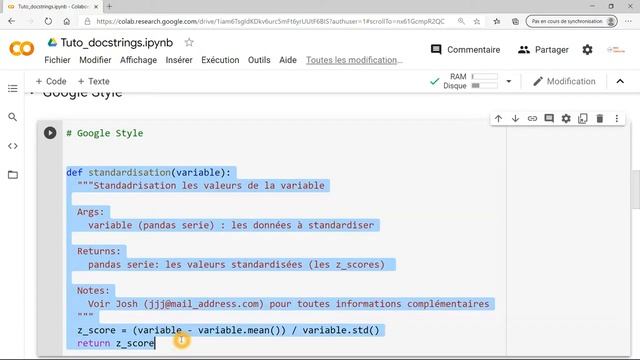Click the browser address bar URL
640x360 pixels.
pyautogui.click(x=270, y=21)
